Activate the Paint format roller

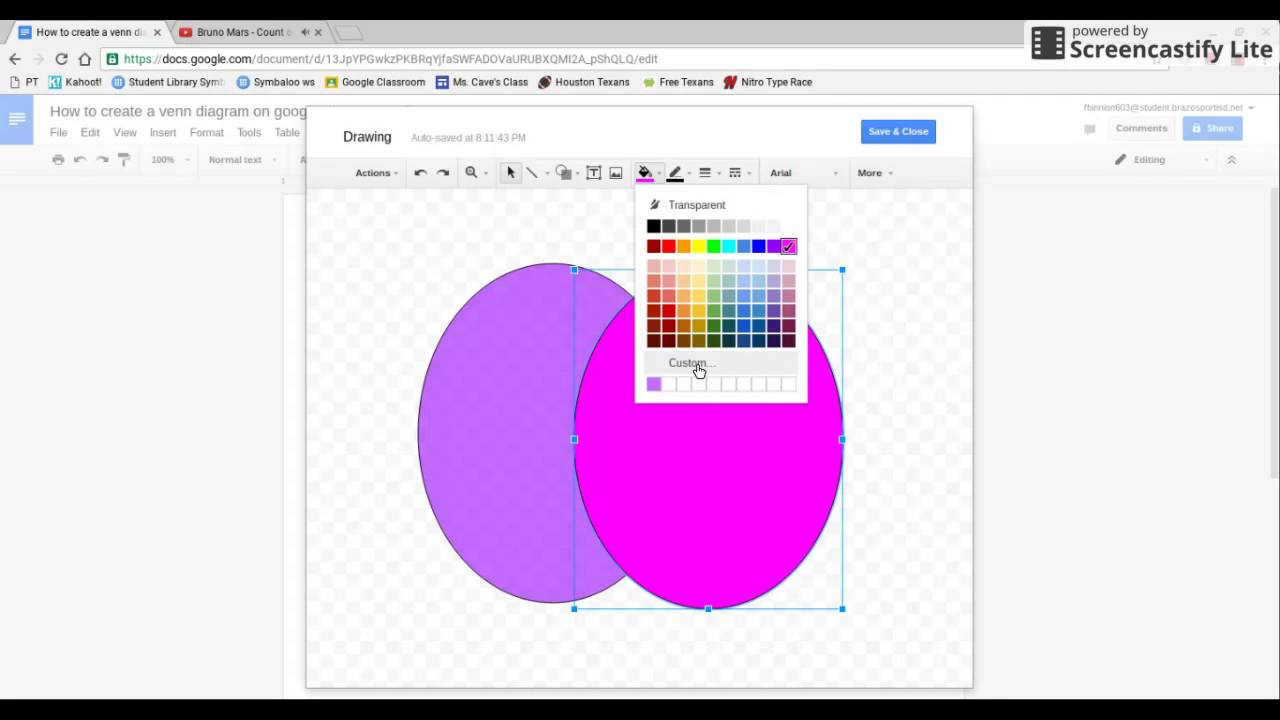(x=124, y=160)
